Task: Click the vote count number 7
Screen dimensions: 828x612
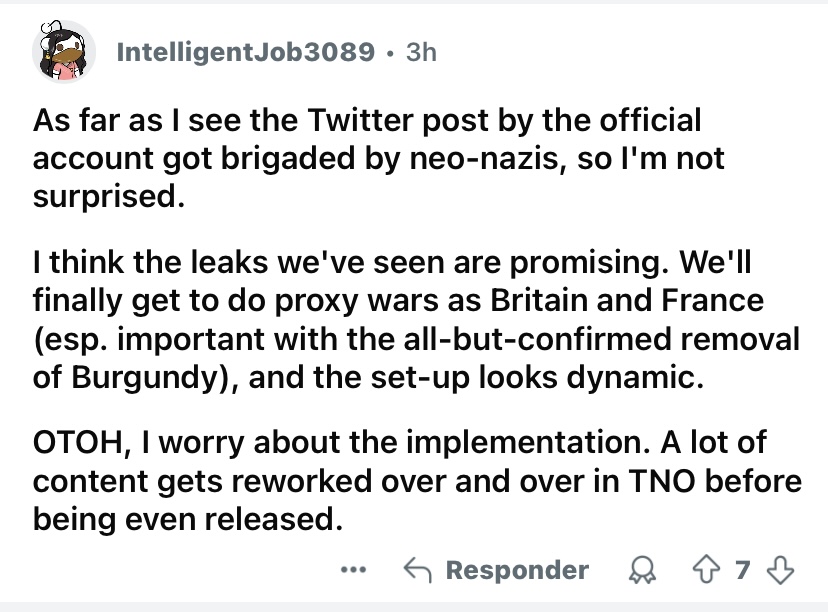Action: tap(742, 570)
